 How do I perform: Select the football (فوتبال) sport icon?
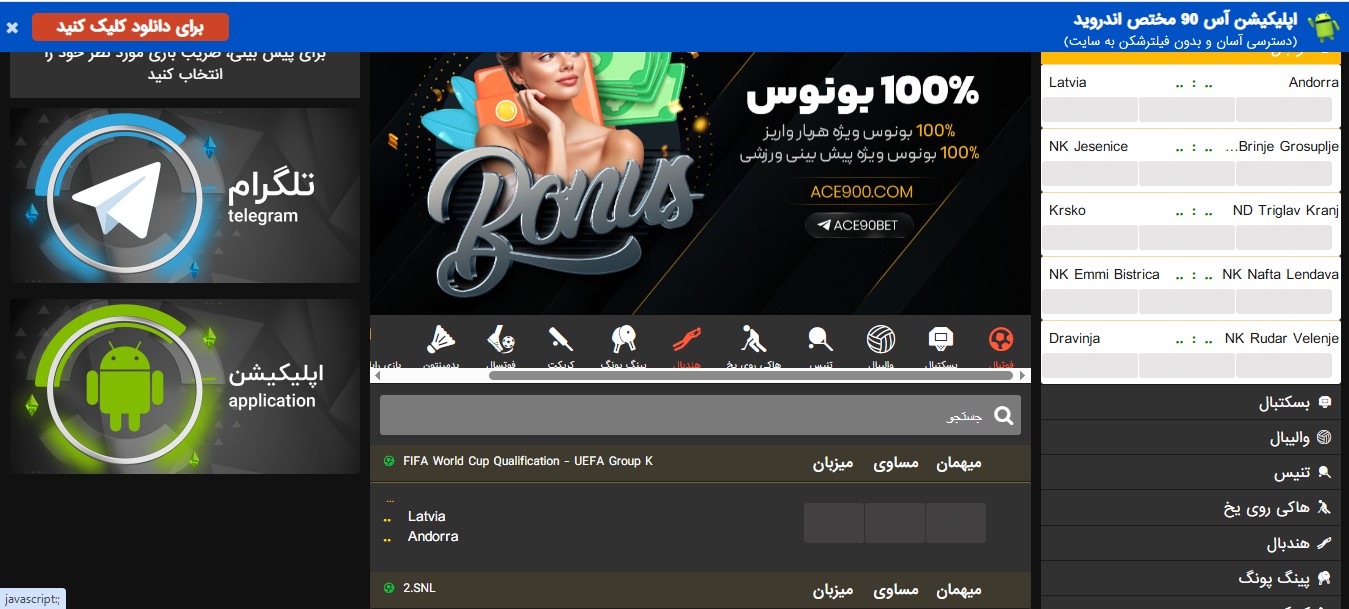coord(1000,340)
